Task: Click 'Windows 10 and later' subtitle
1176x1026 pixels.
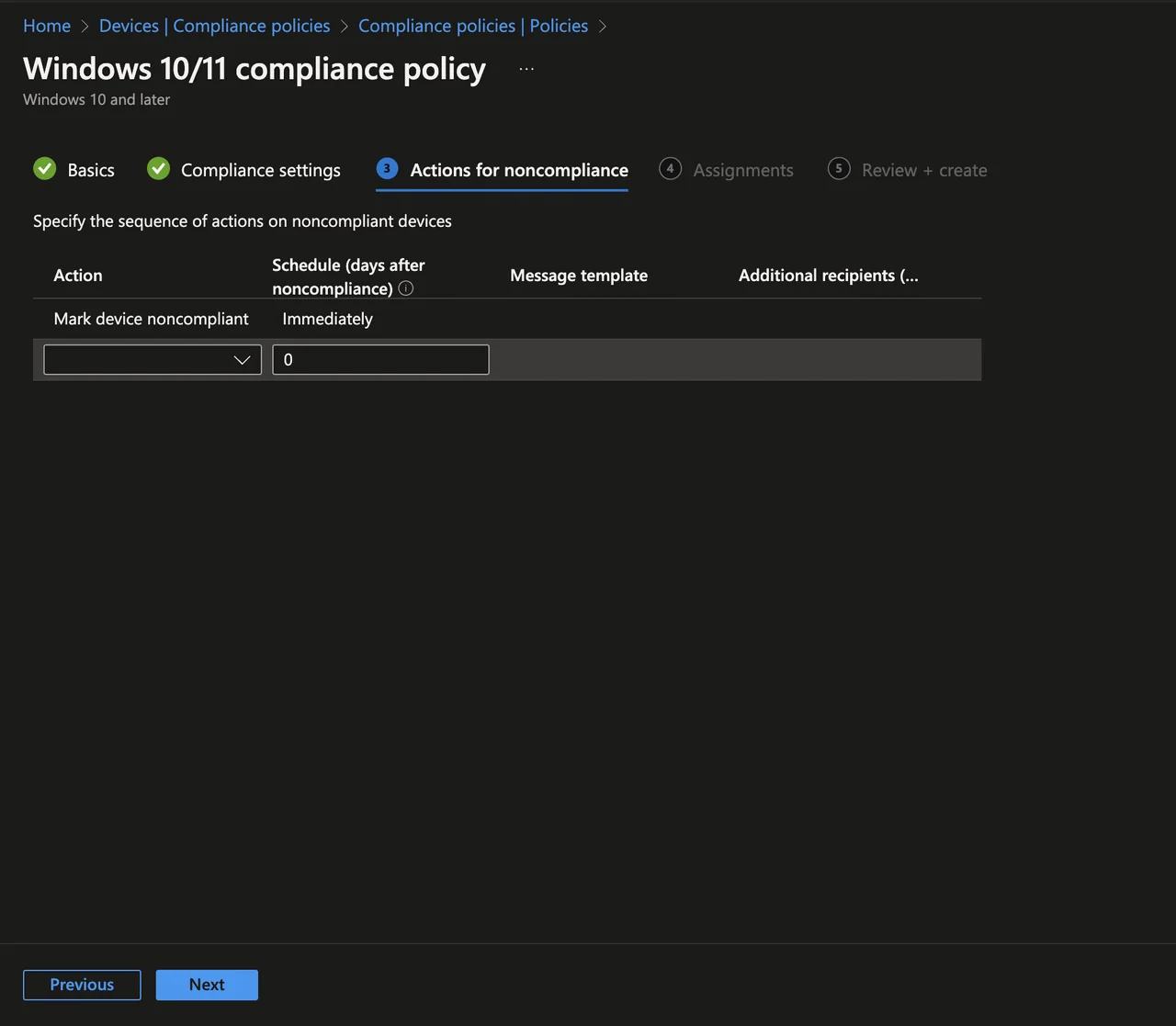Action: click(x=96, y=99)
